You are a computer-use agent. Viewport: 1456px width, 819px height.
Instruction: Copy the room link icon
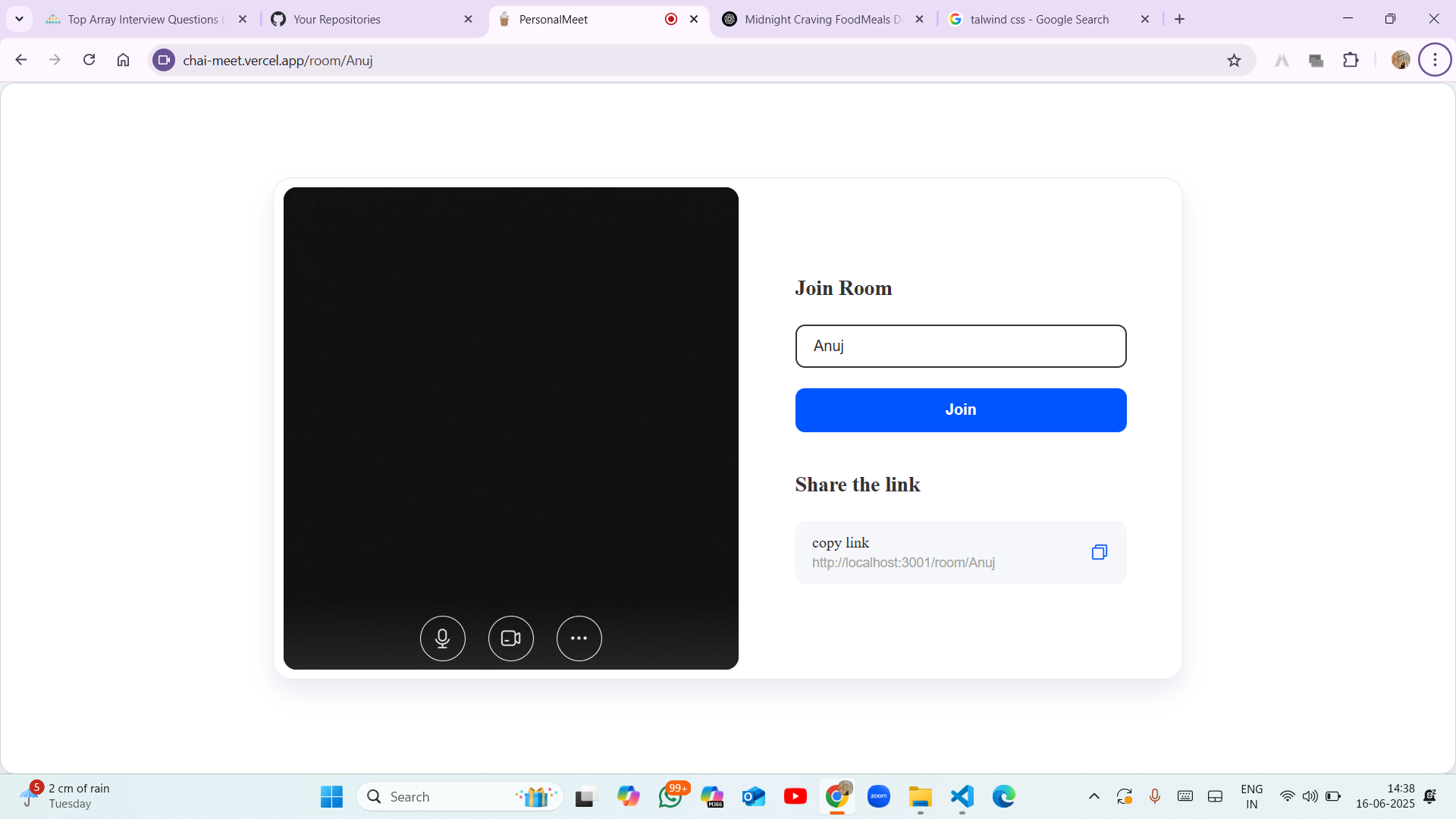click(x=1100, y=552)
